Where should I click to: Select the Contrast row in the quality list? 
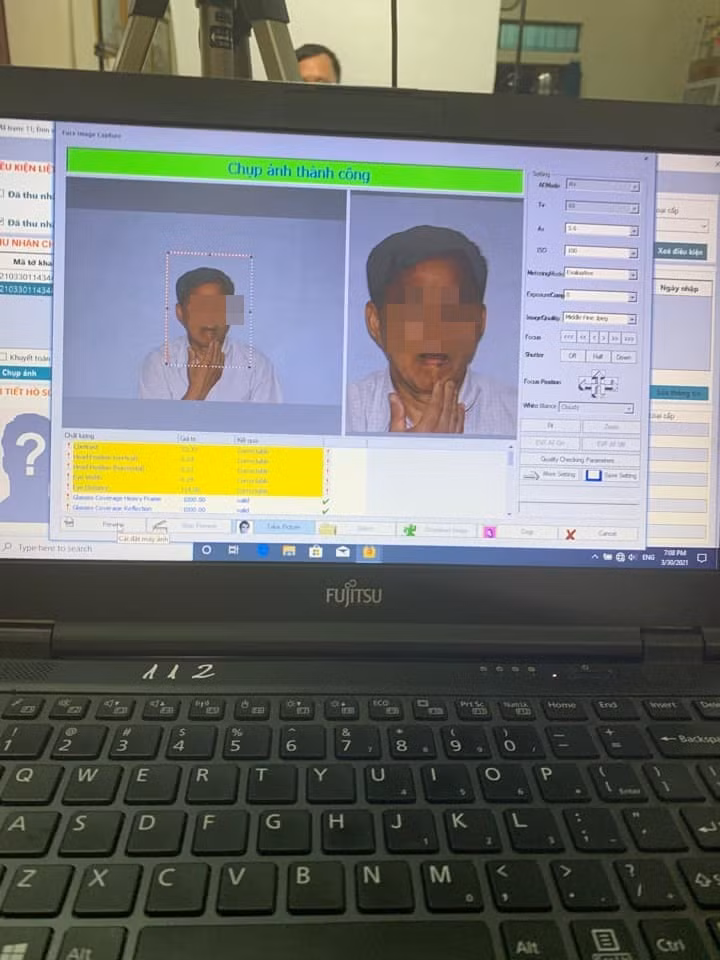(196, 448)
